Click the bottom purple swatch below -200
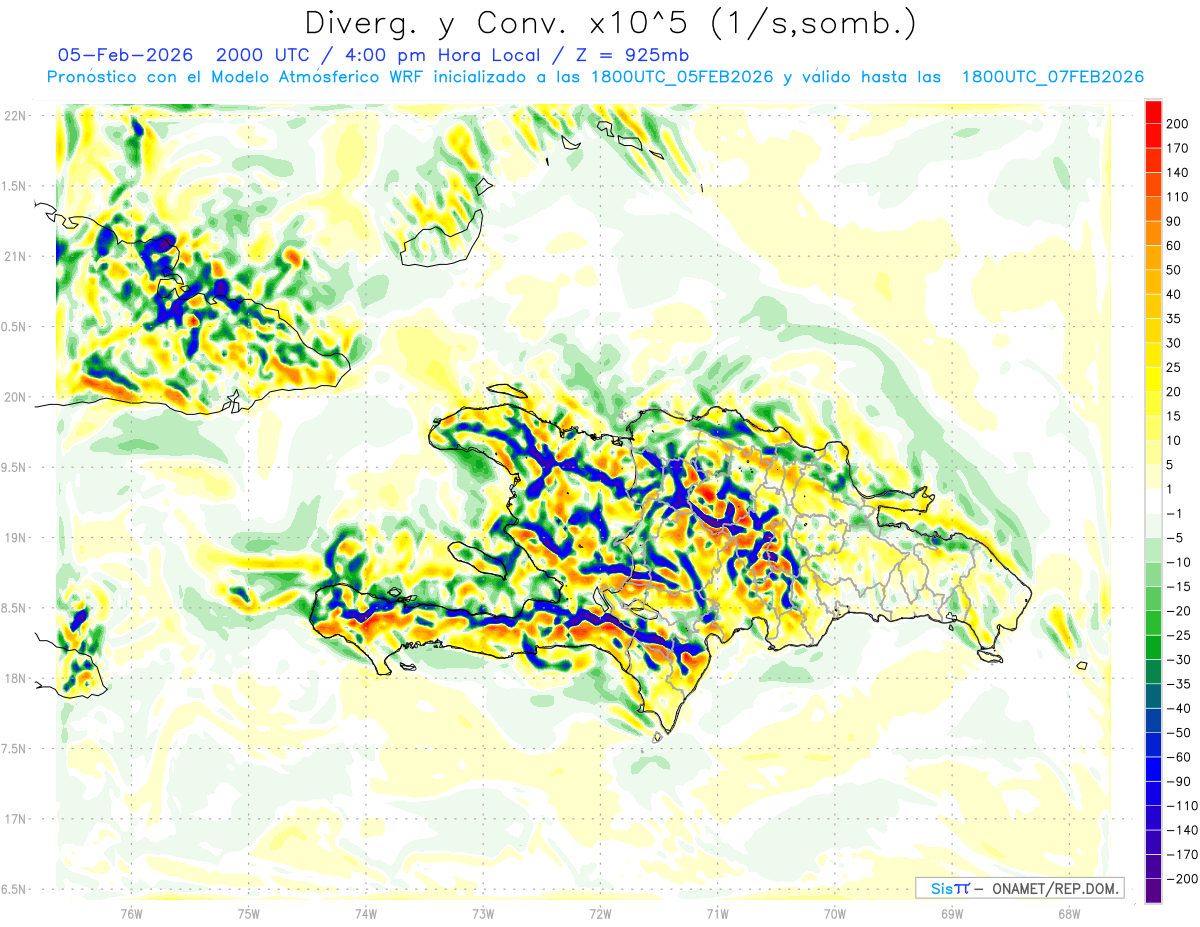The height and width of the screenshot is (927, 1200). 1154,891
